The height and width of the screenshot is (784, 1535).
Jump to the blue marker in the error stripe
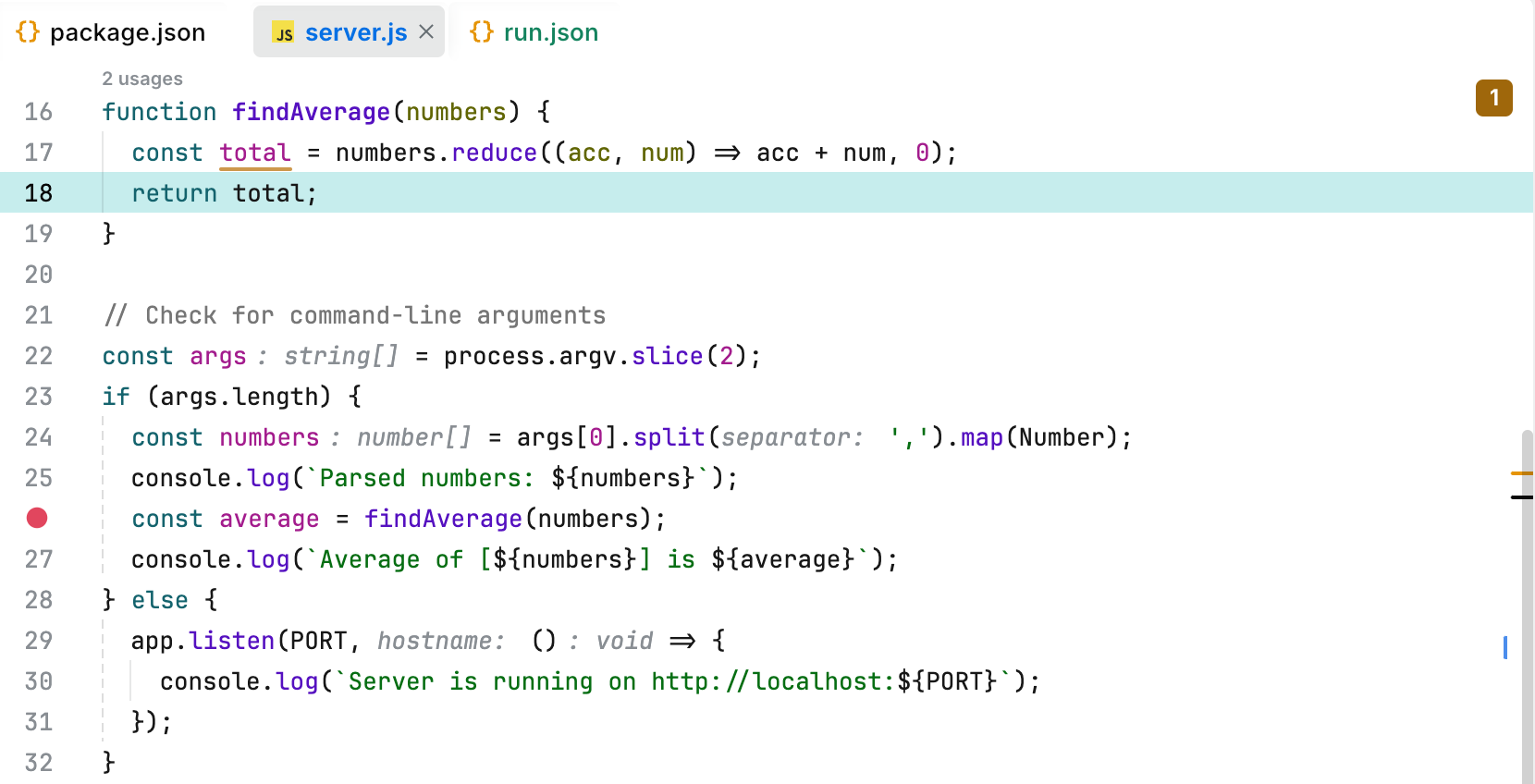tap(1505, 647)
